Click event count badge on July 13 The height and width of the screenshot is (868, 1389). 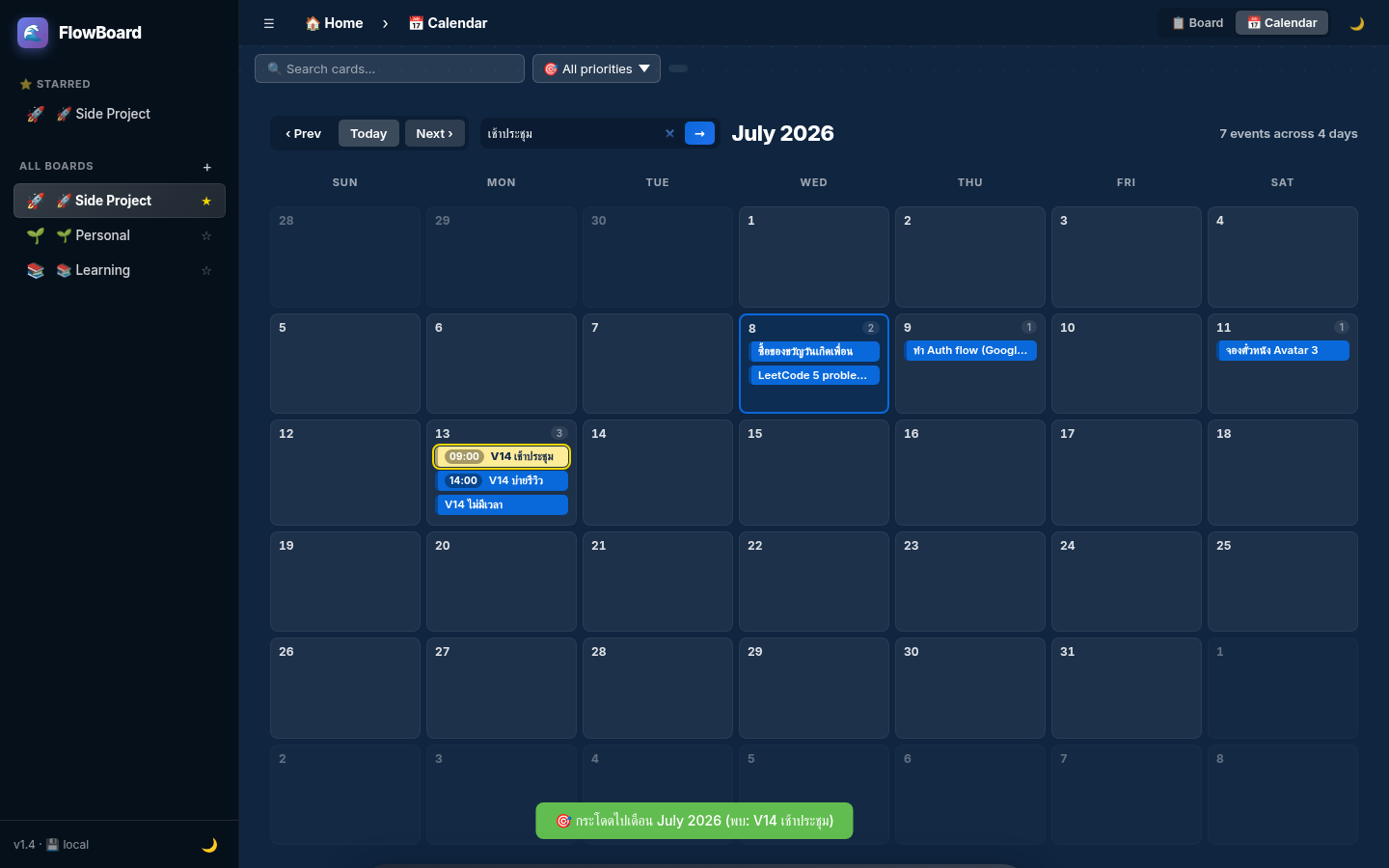pyautogui.click(x=558, y=433)
